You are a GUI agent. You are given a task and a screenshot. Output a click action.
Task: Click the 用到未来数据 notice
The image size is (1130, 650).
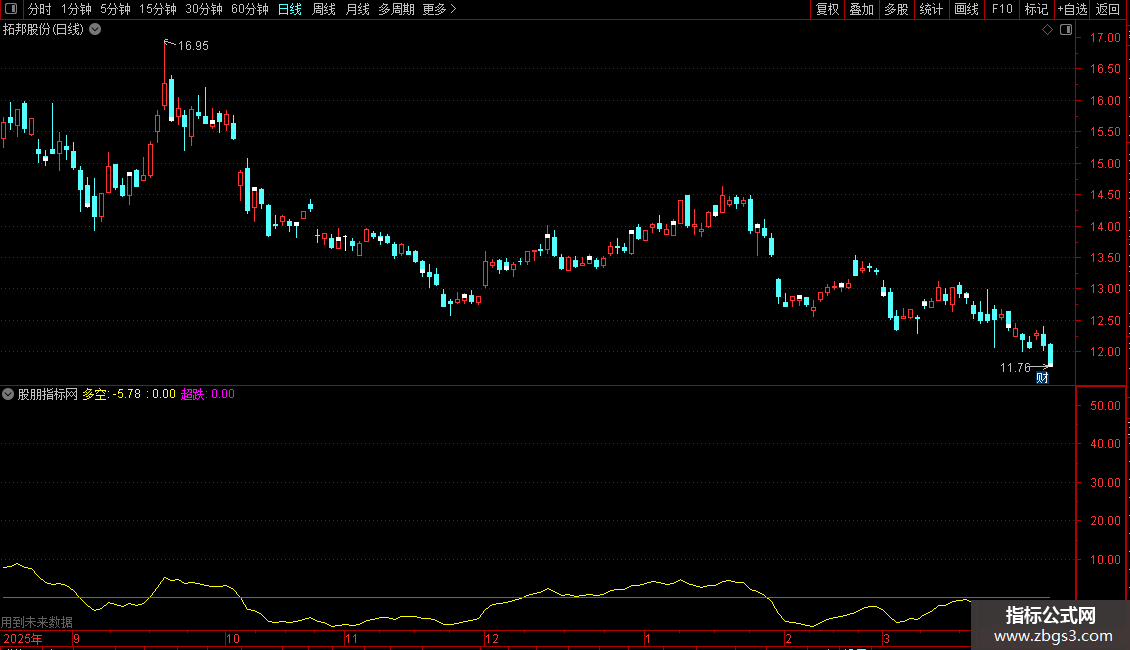click(x=37, y=622)
